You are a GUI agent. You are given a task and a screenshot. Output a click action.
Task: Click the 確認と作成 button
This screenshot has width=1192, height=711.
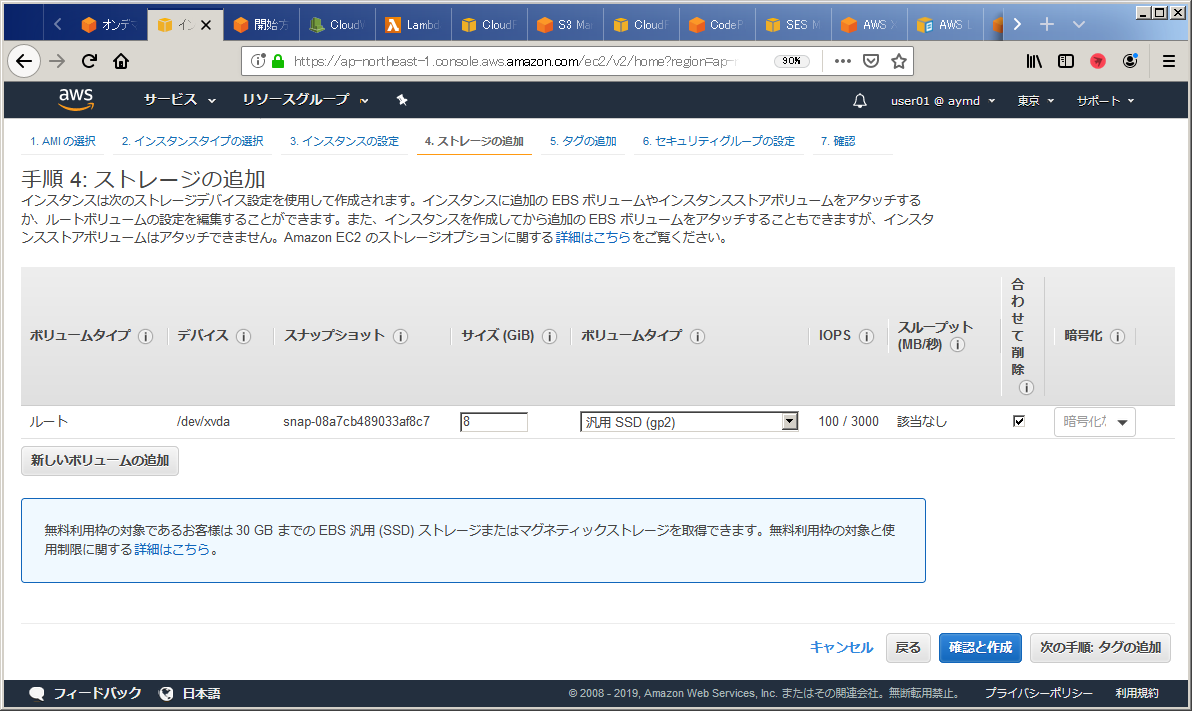coord(980,648)
